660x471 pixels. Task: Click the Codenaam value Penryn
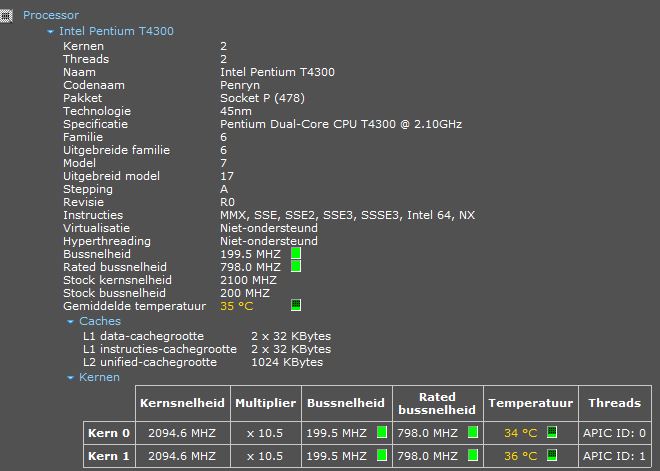pyautogui.click(x=240, y=85)
